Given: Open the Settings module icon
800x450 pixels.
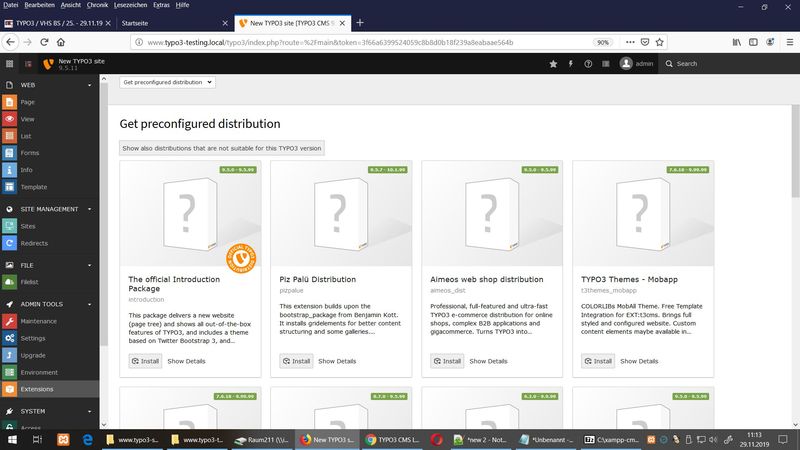Looking at the screenshot, I should 9,338.
